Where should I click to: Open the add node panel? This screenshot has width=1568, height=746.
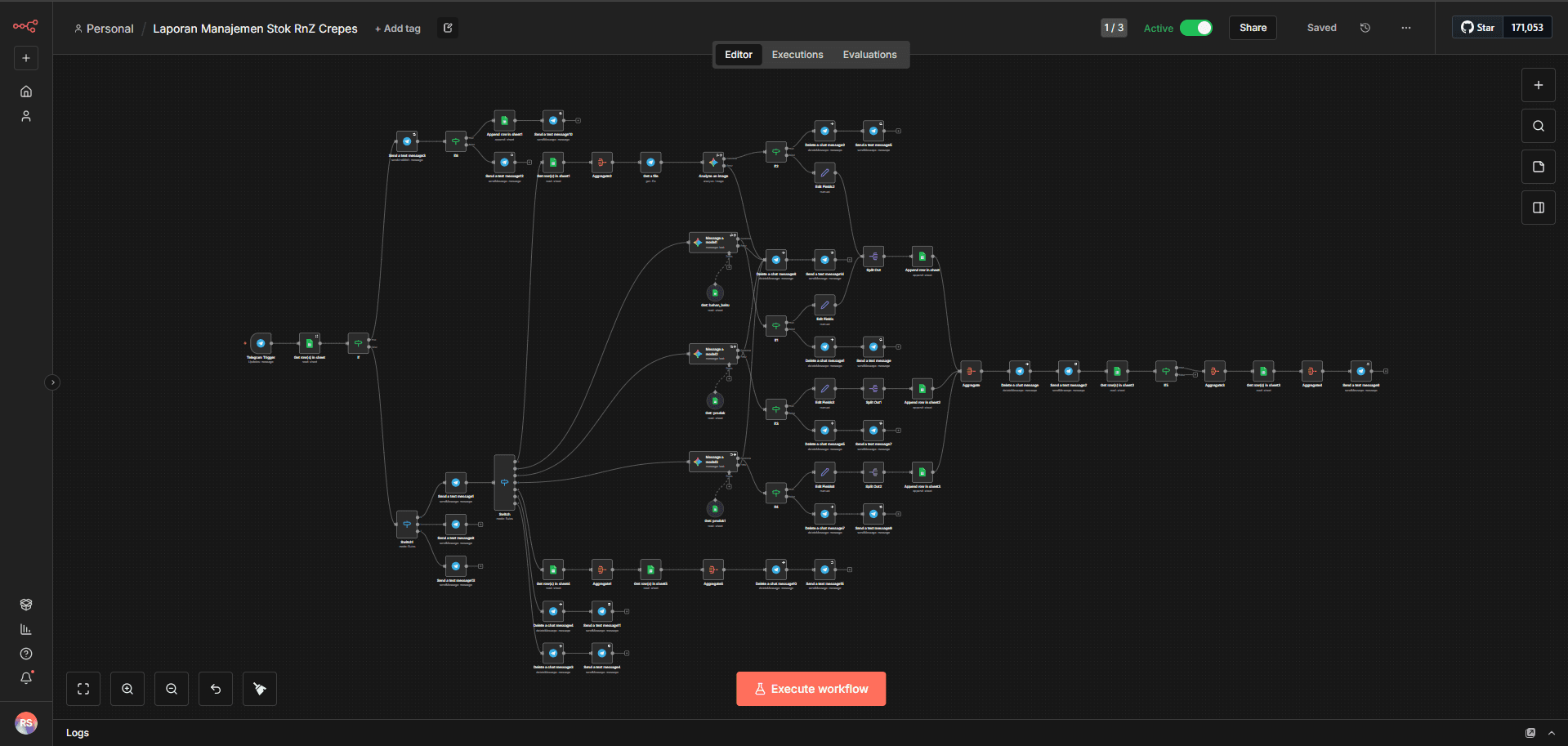[1538, 85]
